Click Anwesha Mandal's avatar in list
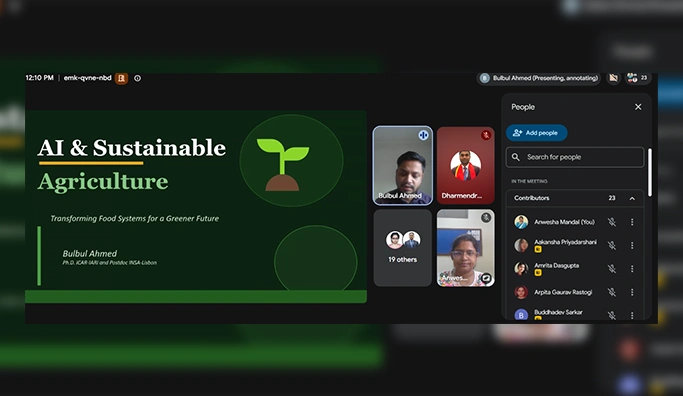683x396 pixels. 521,222
